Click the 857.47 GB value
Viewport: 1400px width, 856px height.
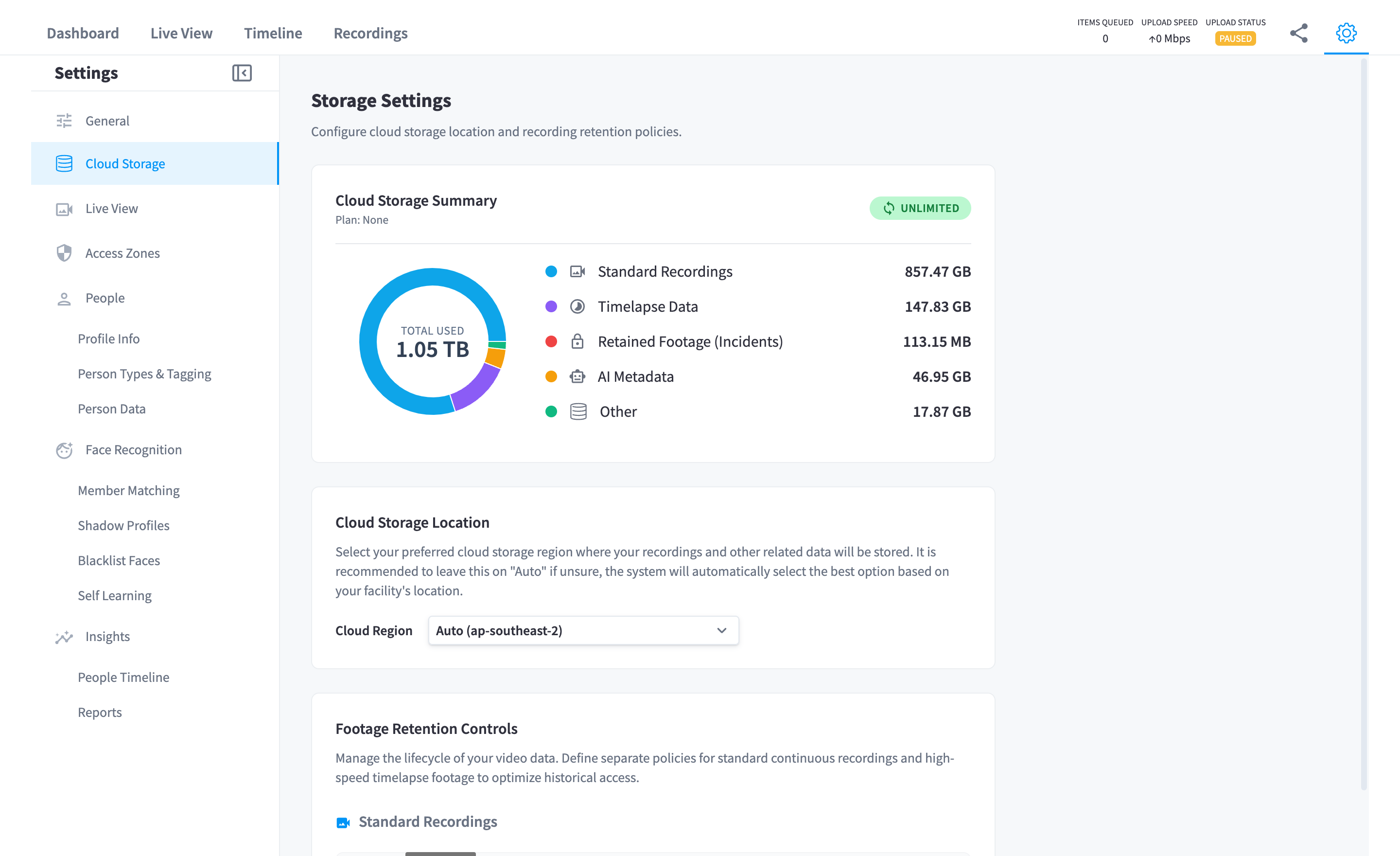[938, 272]
